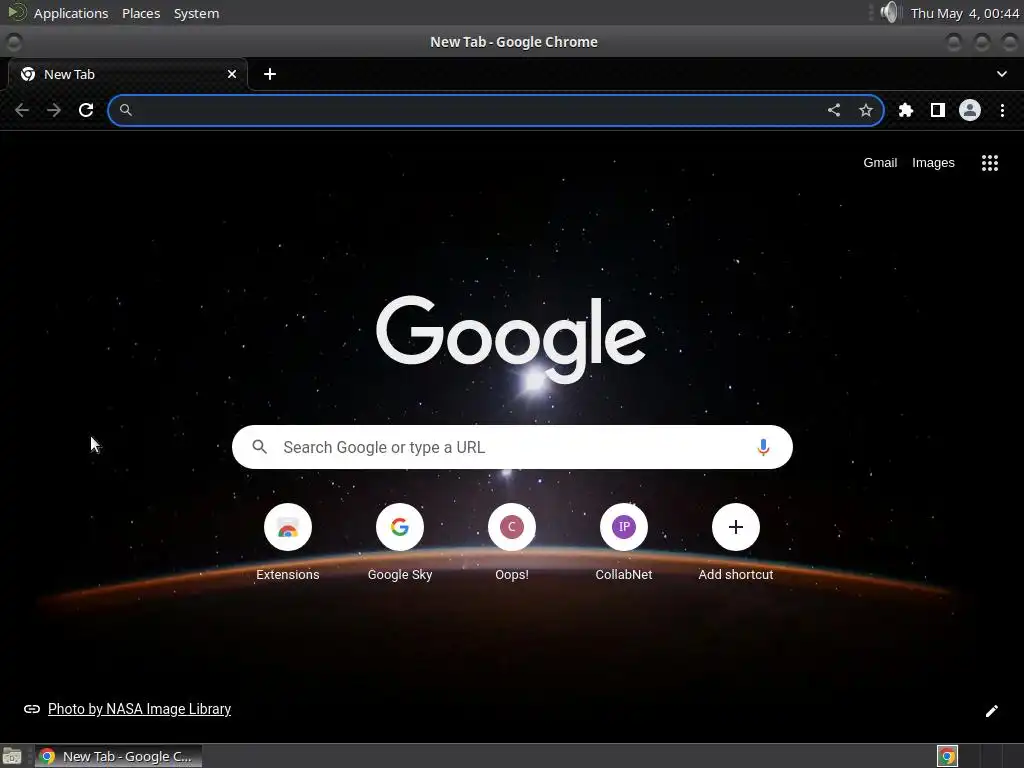Image resolution: width=1024 pixels, height=768 pixels.
Task: Open Gmail link
Action: 880,163
